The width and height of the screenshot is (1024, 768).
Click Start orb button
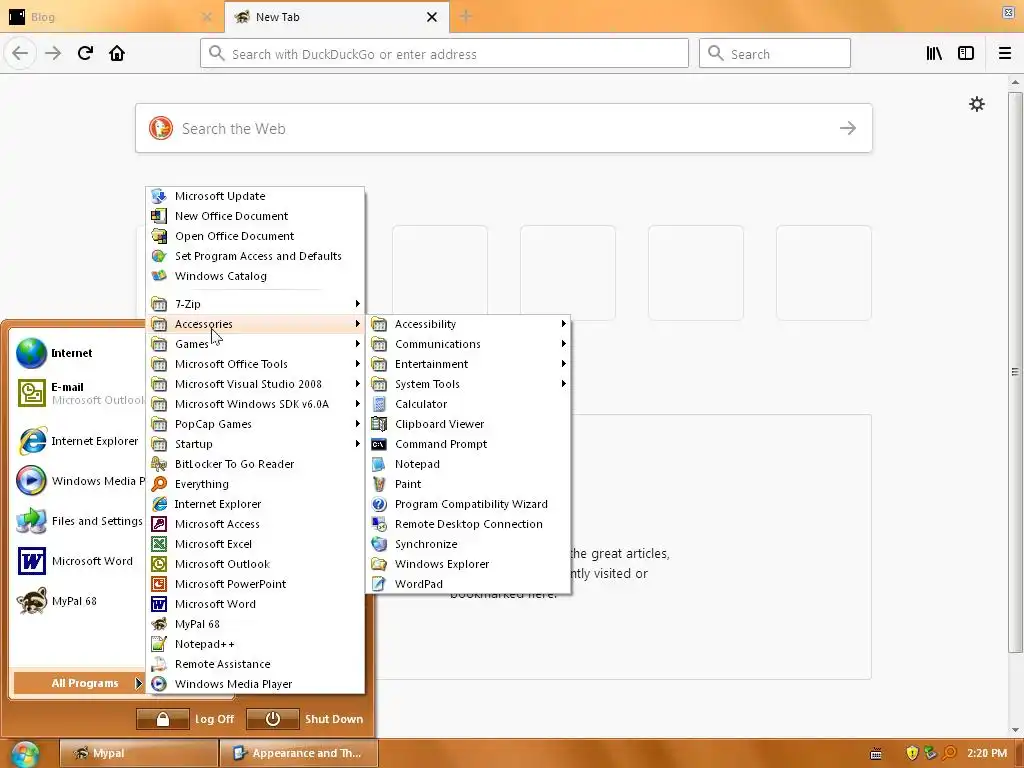click(25, 754)
